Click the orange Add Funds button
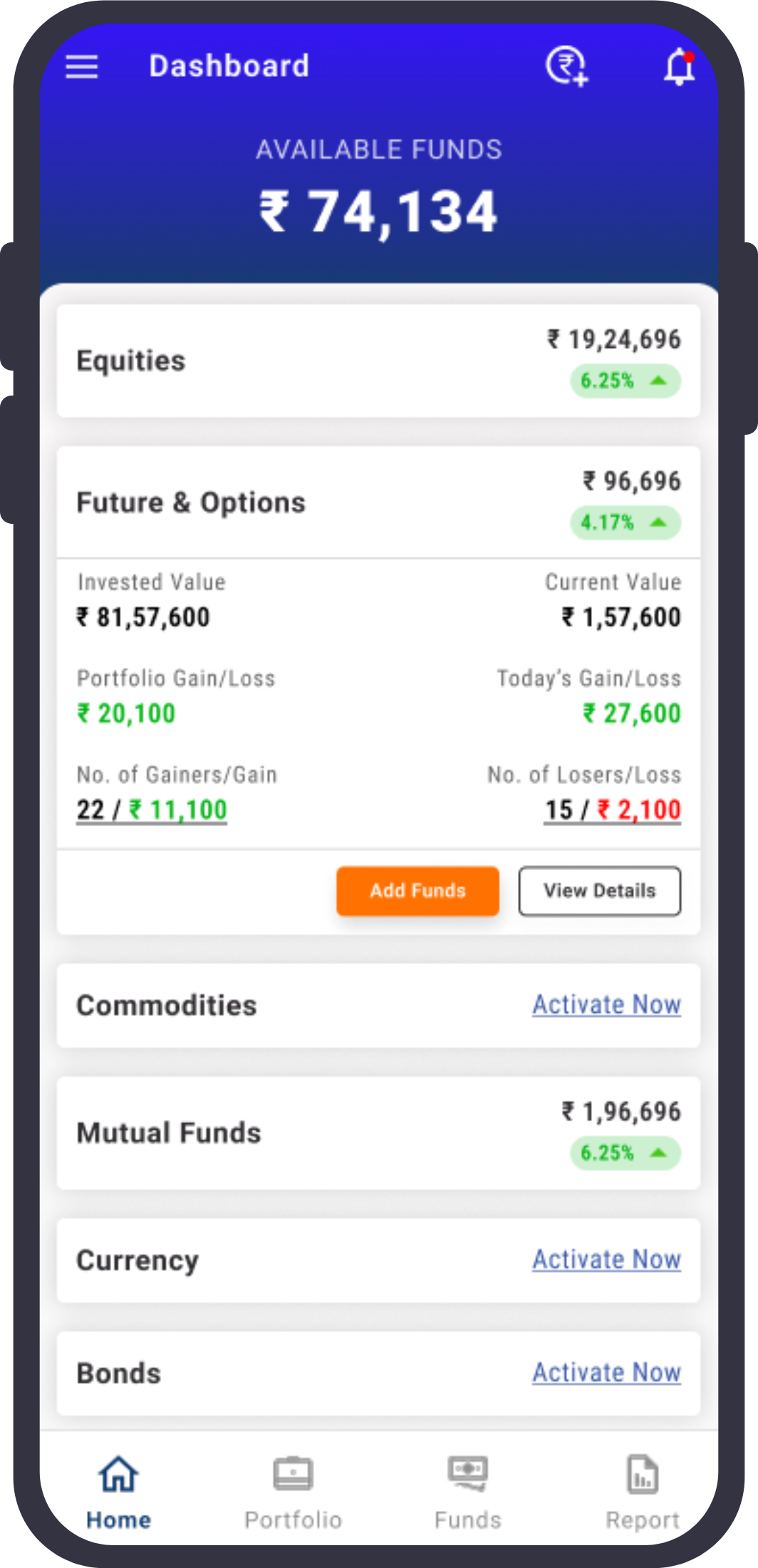The width and height of the screenshot is (758, 1568). pyautogui.click(x=417, y=891)
